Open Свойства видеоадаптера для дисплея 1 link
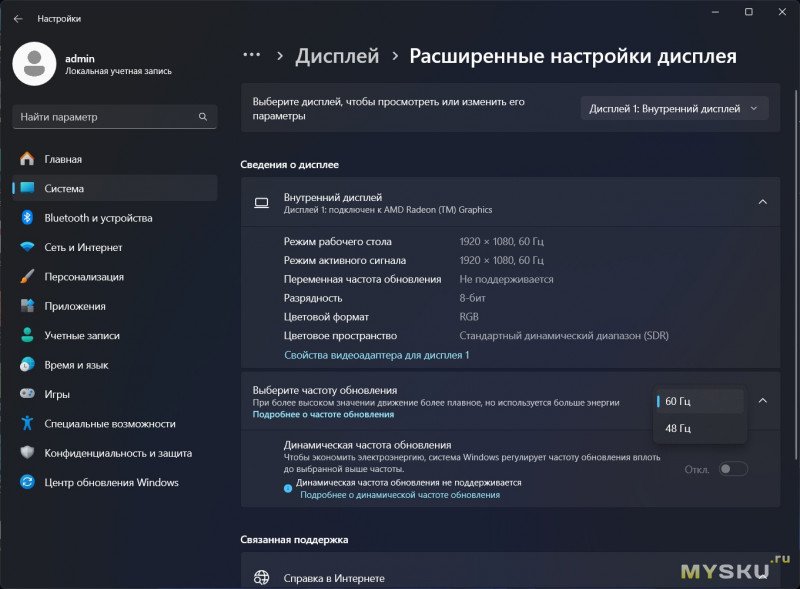800x589 pixels. click(376, 355)
